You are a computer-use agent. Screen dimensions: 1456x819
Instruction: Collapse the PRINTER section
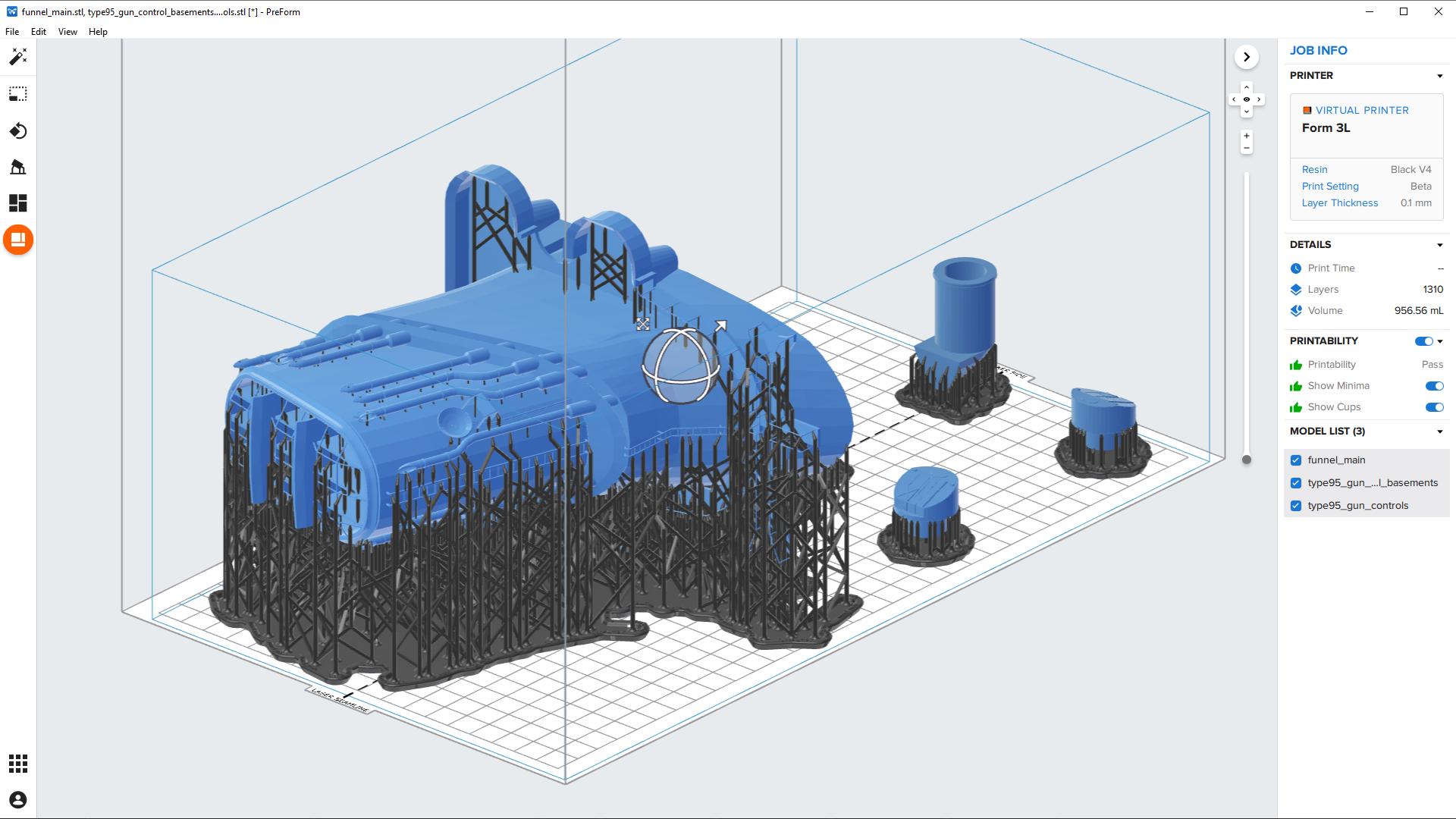pyautogui.click(x=1440, y=76)
